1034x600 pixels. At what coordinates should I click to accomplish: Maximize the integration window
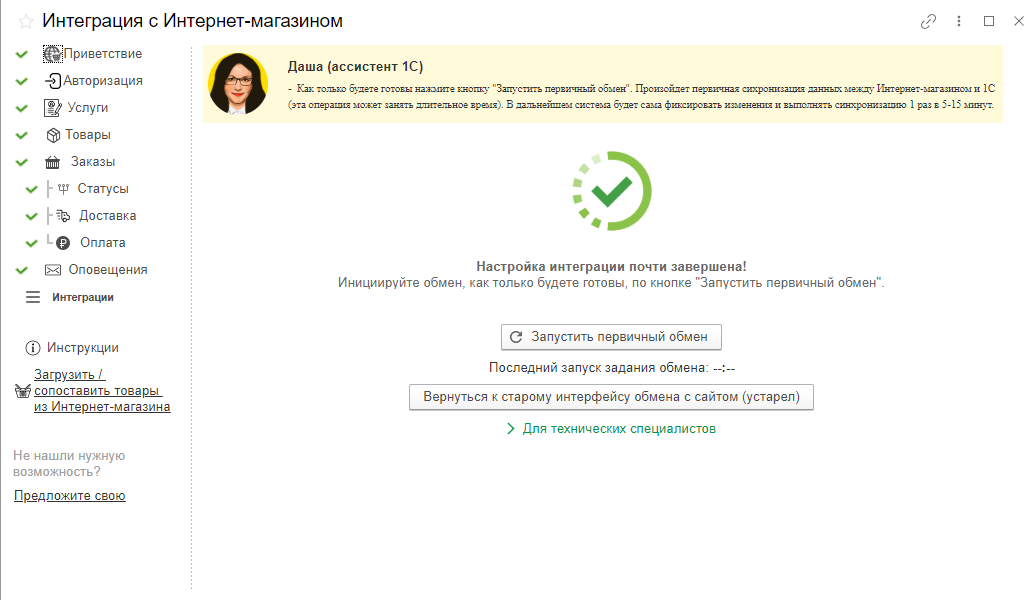click(x=989, y=21)
